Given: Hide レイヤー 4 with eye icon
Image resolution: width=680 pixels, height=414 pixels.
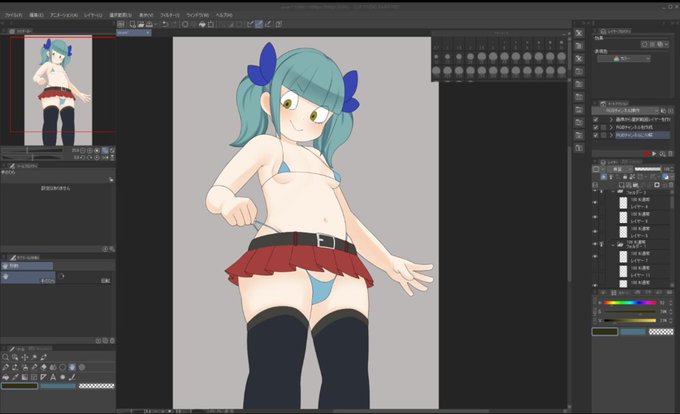Looking at the screenshot, I should (x=595, y=202).
